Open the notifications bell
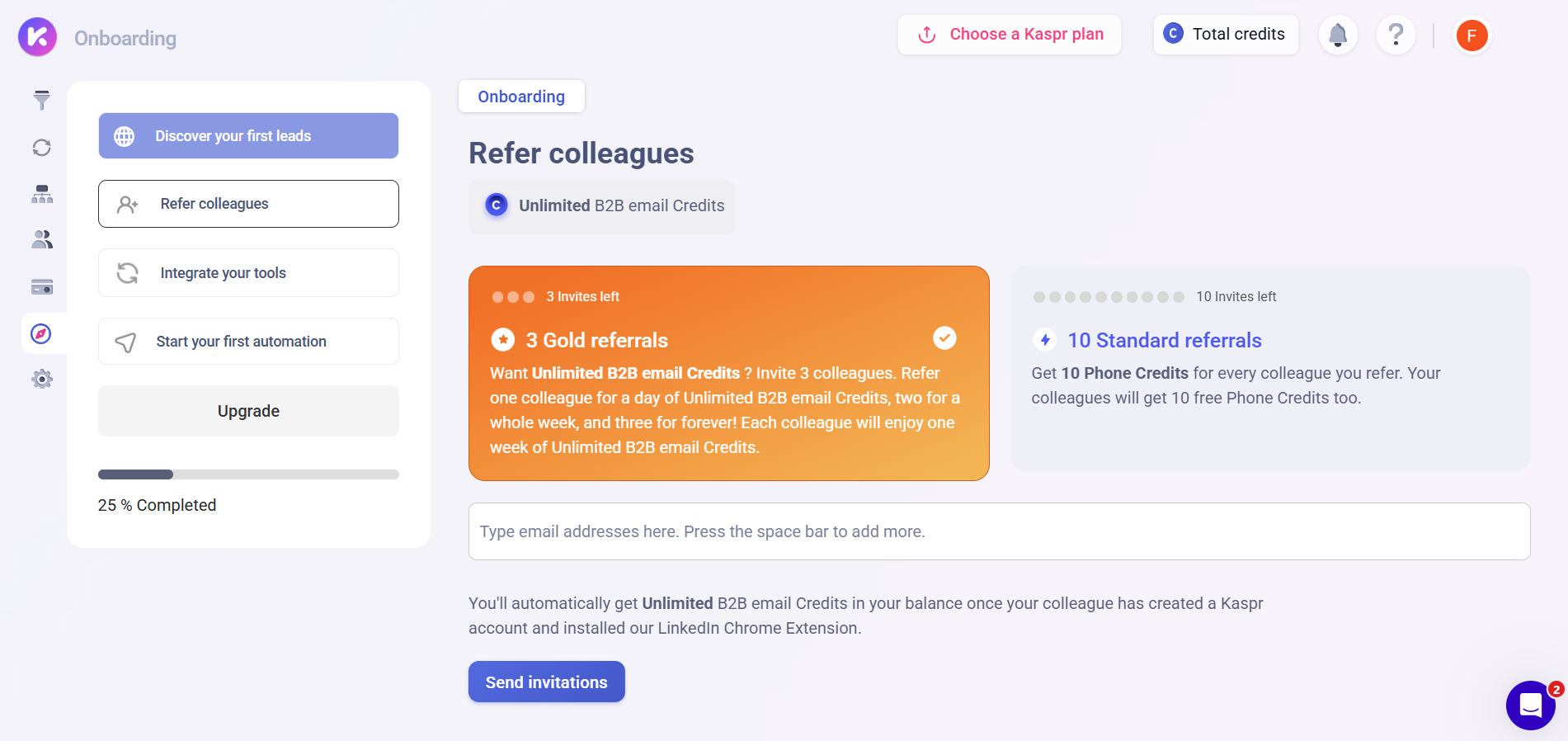The width and height of the screenshot is (1568, 741). [x=1338, y=35]
